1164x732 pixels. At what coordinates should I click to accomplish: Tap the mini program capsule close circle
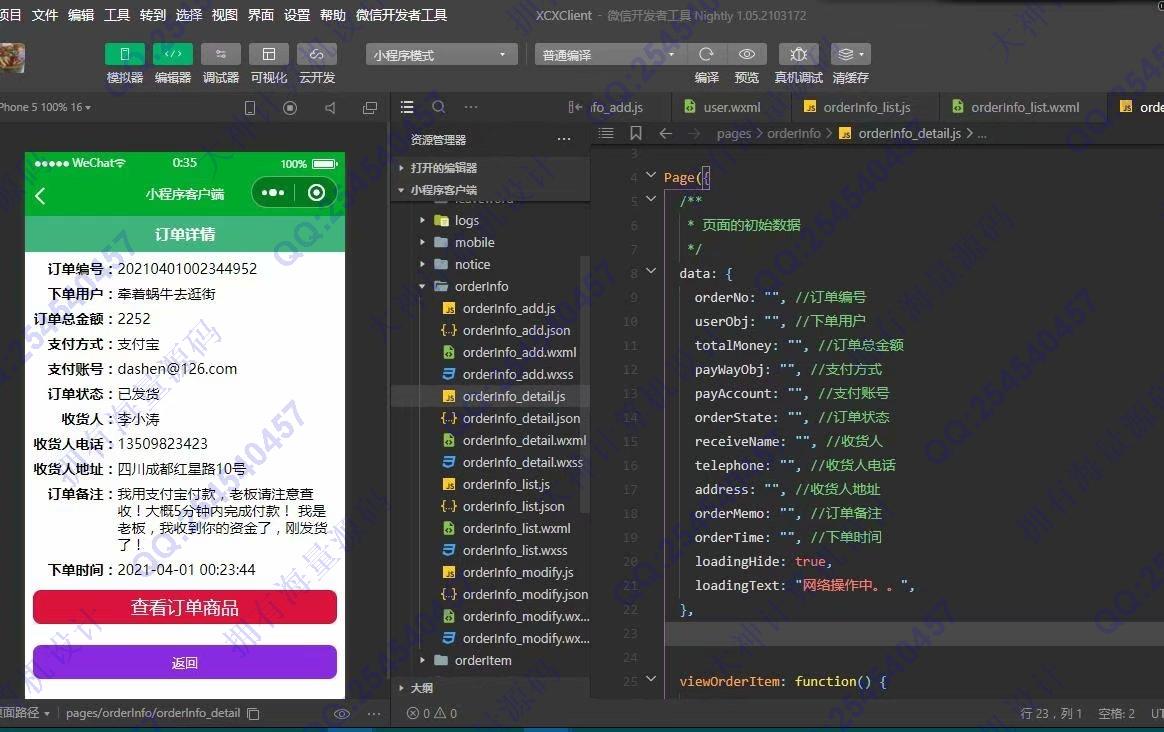click(316, 193)
